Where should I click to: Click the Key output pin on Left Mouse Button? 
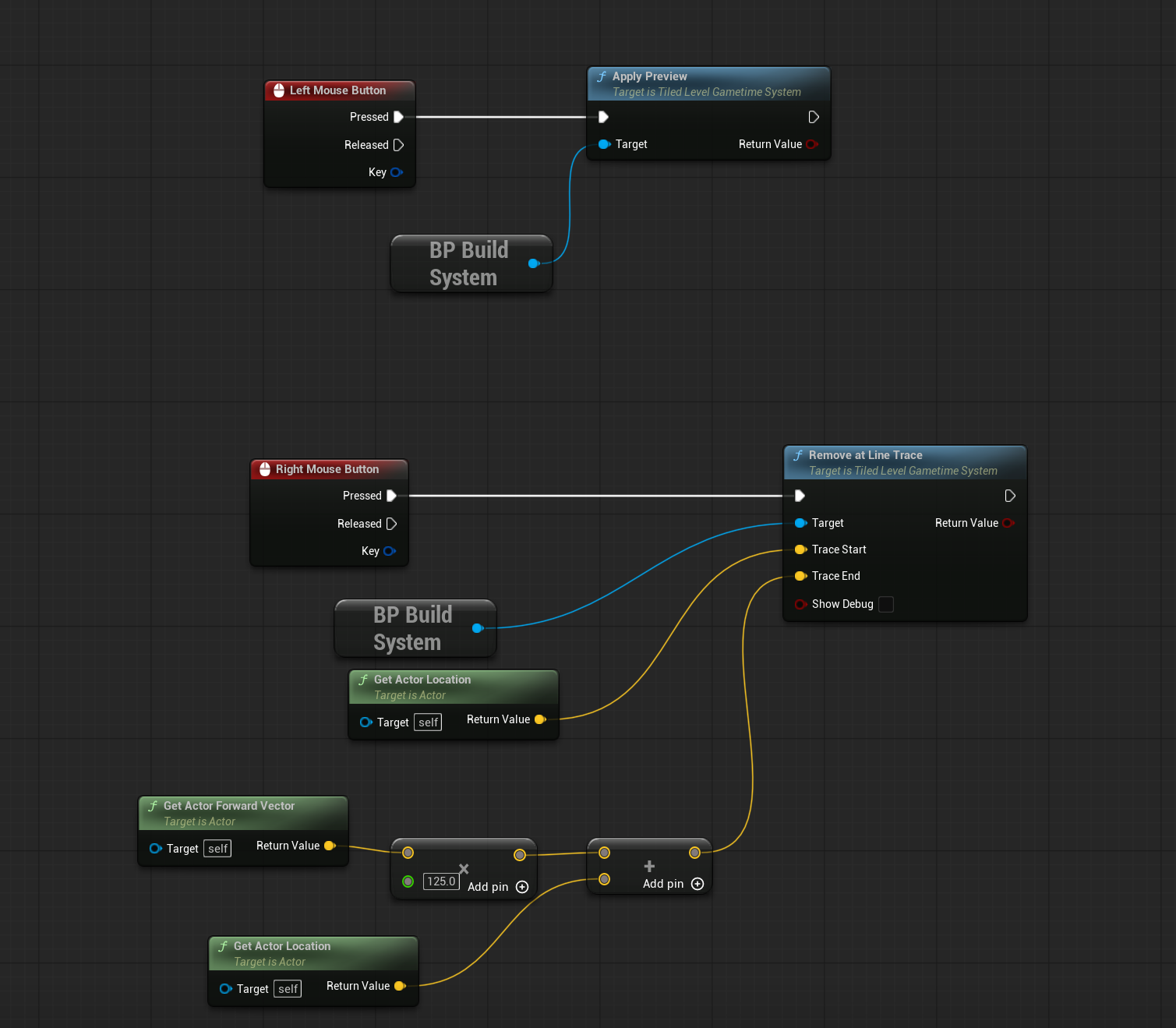point(396,172)
